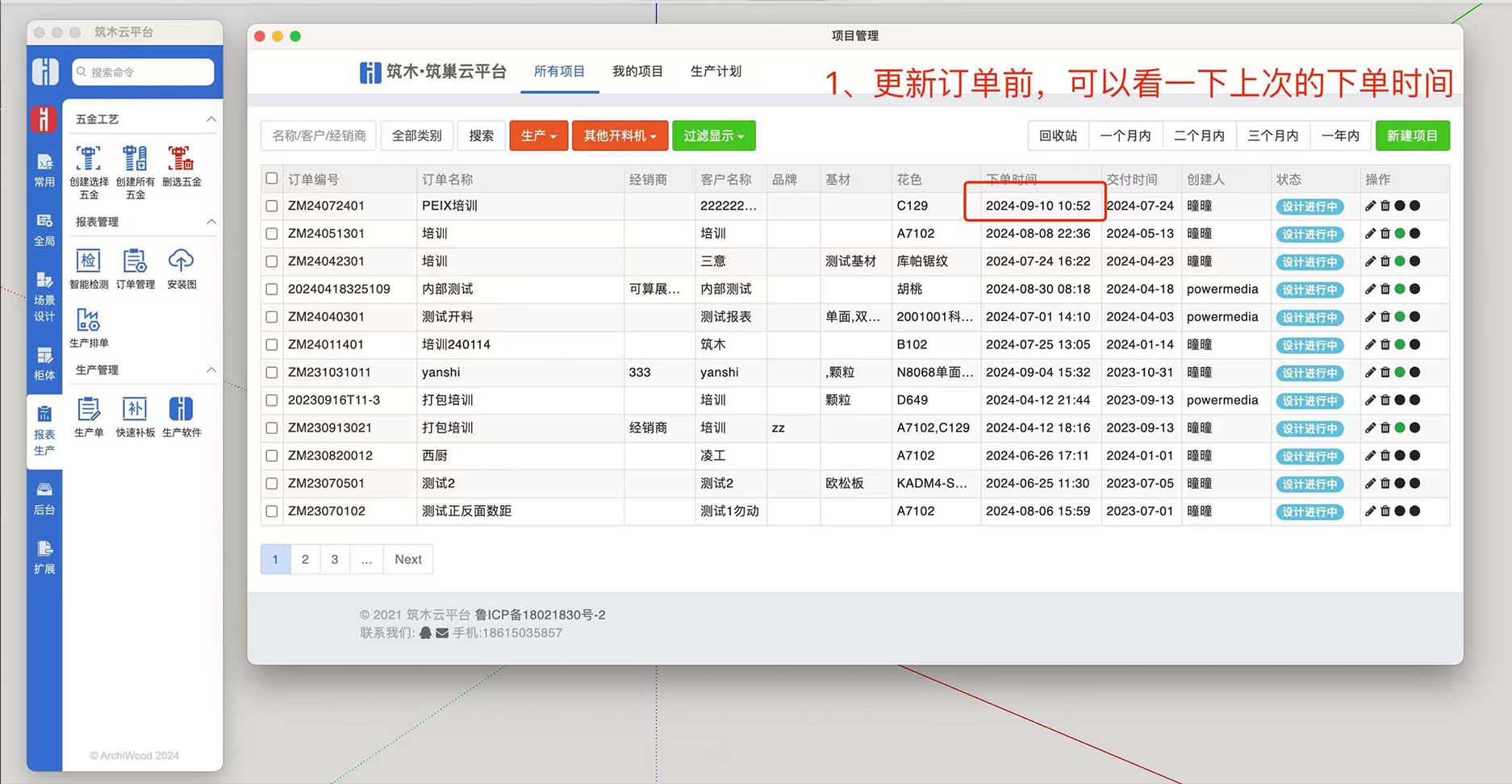1512x784 pixels.
Task: Check the checkbox for order ZM24072401
Action: pos(272,206)
